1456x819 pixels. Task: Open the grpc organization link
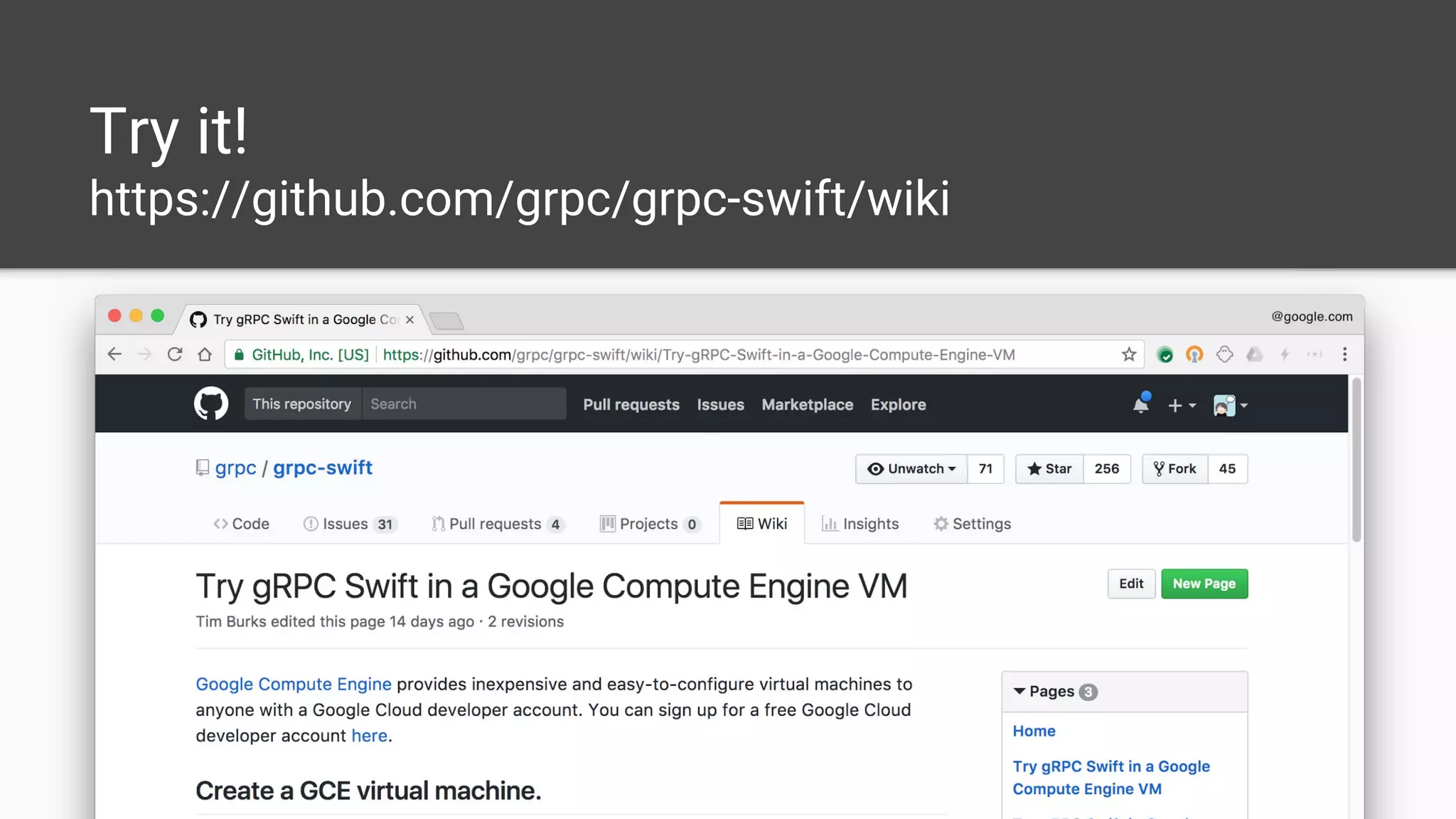click(x=235, y=468)
